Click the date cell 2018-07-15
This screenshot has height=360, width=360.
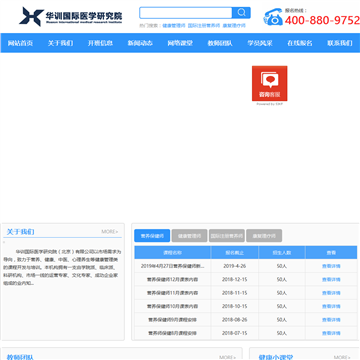[x=235, y=333]
